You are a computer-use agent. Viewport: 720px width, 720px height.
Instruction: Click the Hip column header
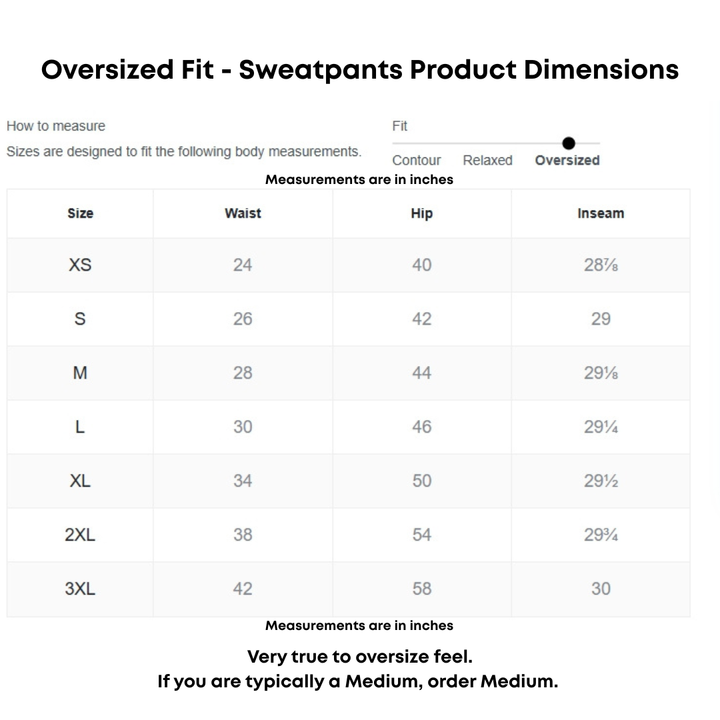pos(422,213)
